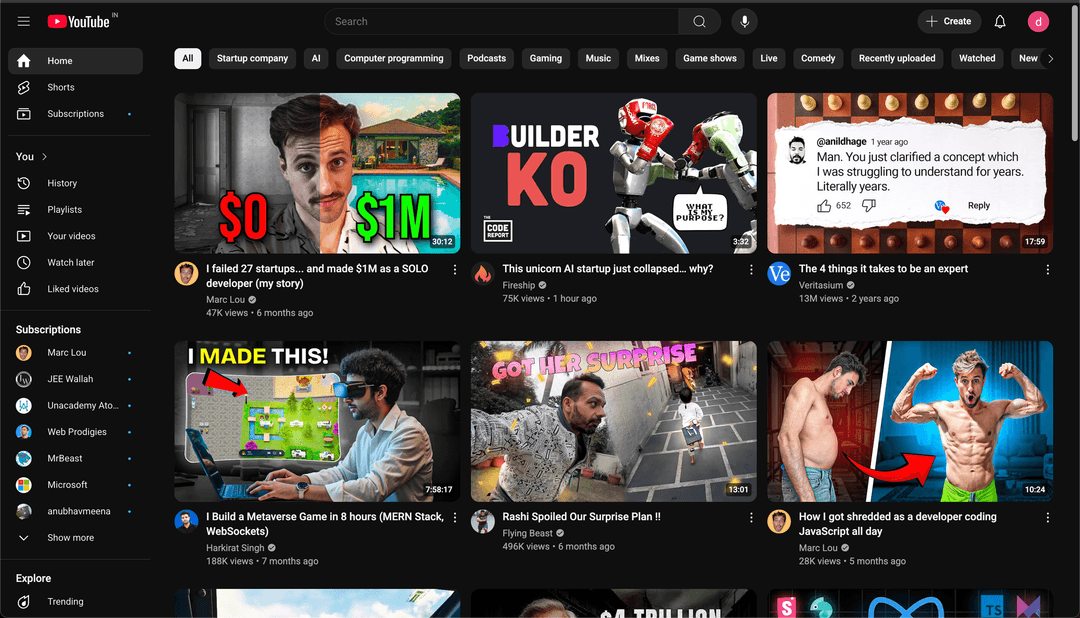The image size is (1080, 618).
Task: Click the Microsoft subscription avatar
Action: (23, 485)
